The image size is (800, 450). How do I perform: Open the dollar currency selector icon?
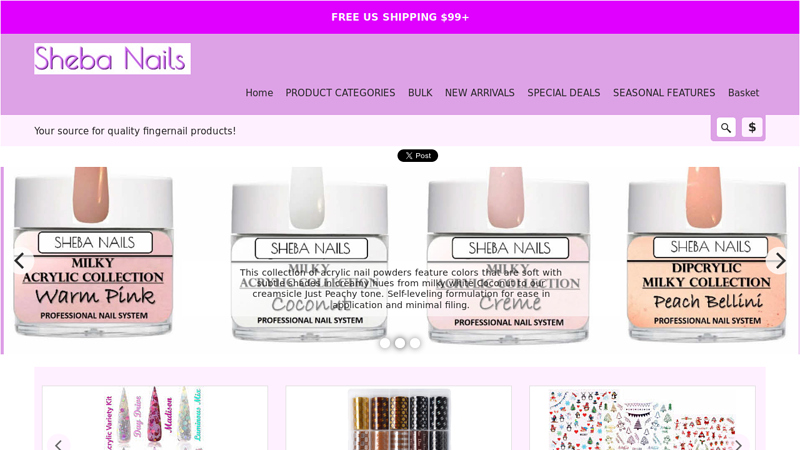[x=752, y=128]
